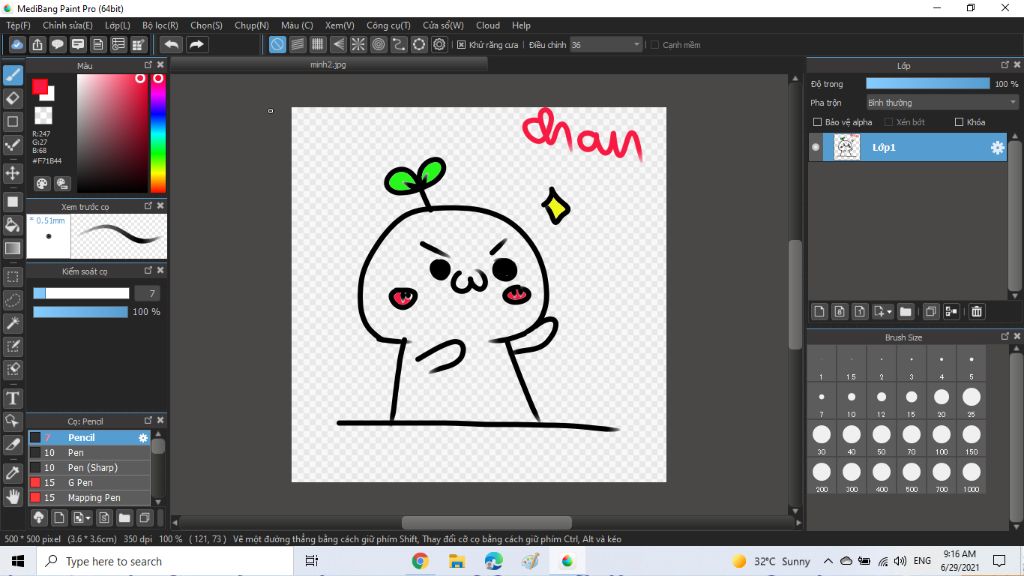The image size is (1024, 576).
Task: Open Lớp1 layer settings gear
Action: (x=997, y=148)
